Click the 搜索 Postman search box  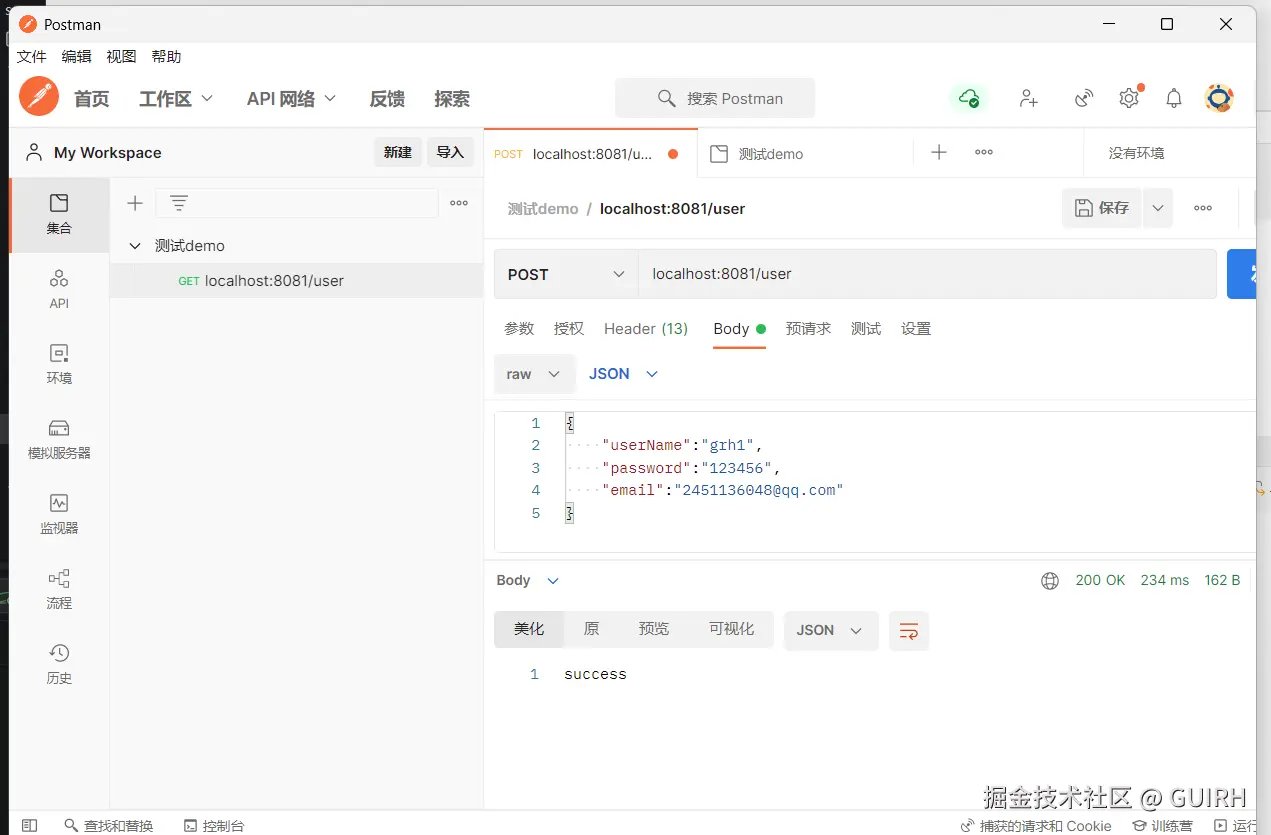[x=715, y=98]
